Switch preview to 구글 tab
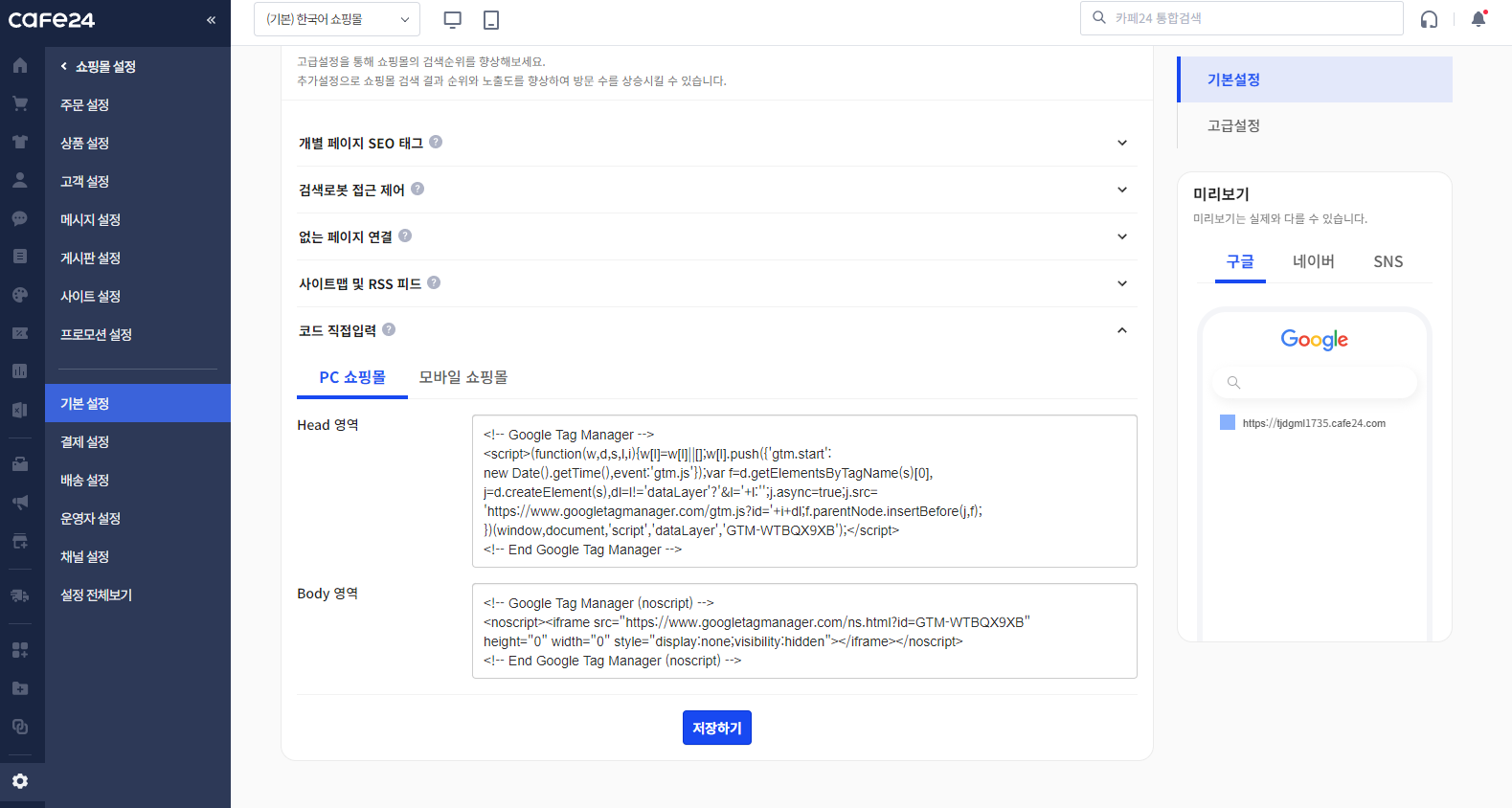Viewport: 1512px width, 808px height. (1240, 261)
